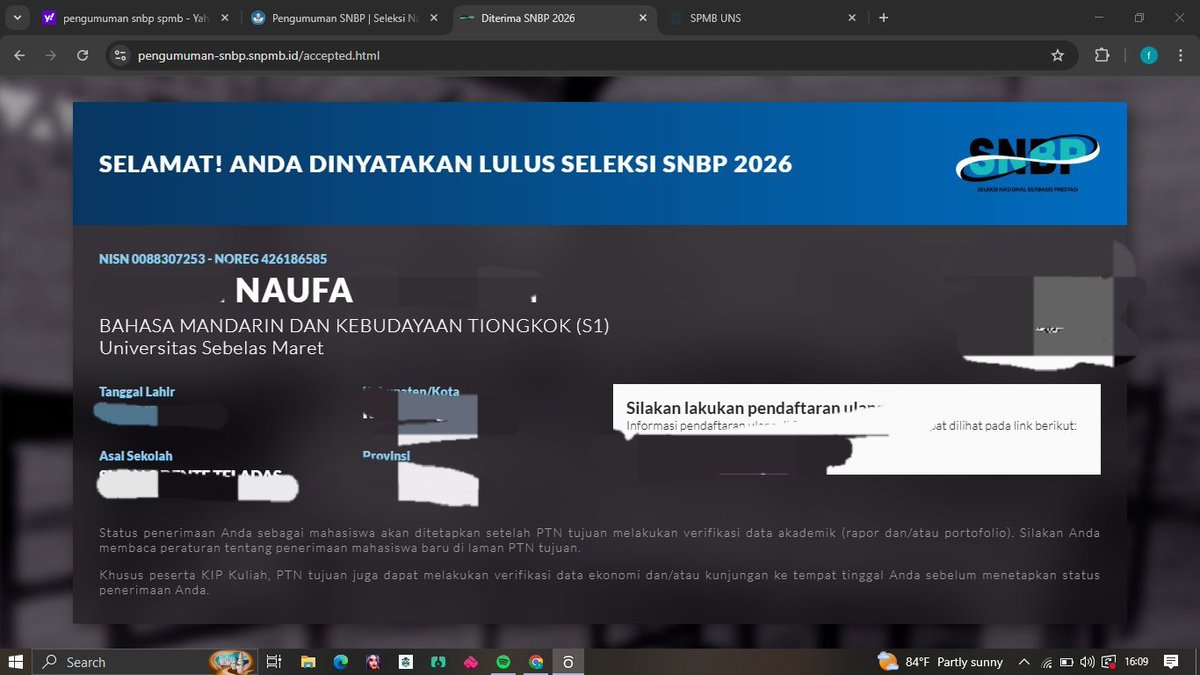Select the Diterima SNBP 2026 tab
This screenshot has height=675, width=1200.
pos(554,18)
